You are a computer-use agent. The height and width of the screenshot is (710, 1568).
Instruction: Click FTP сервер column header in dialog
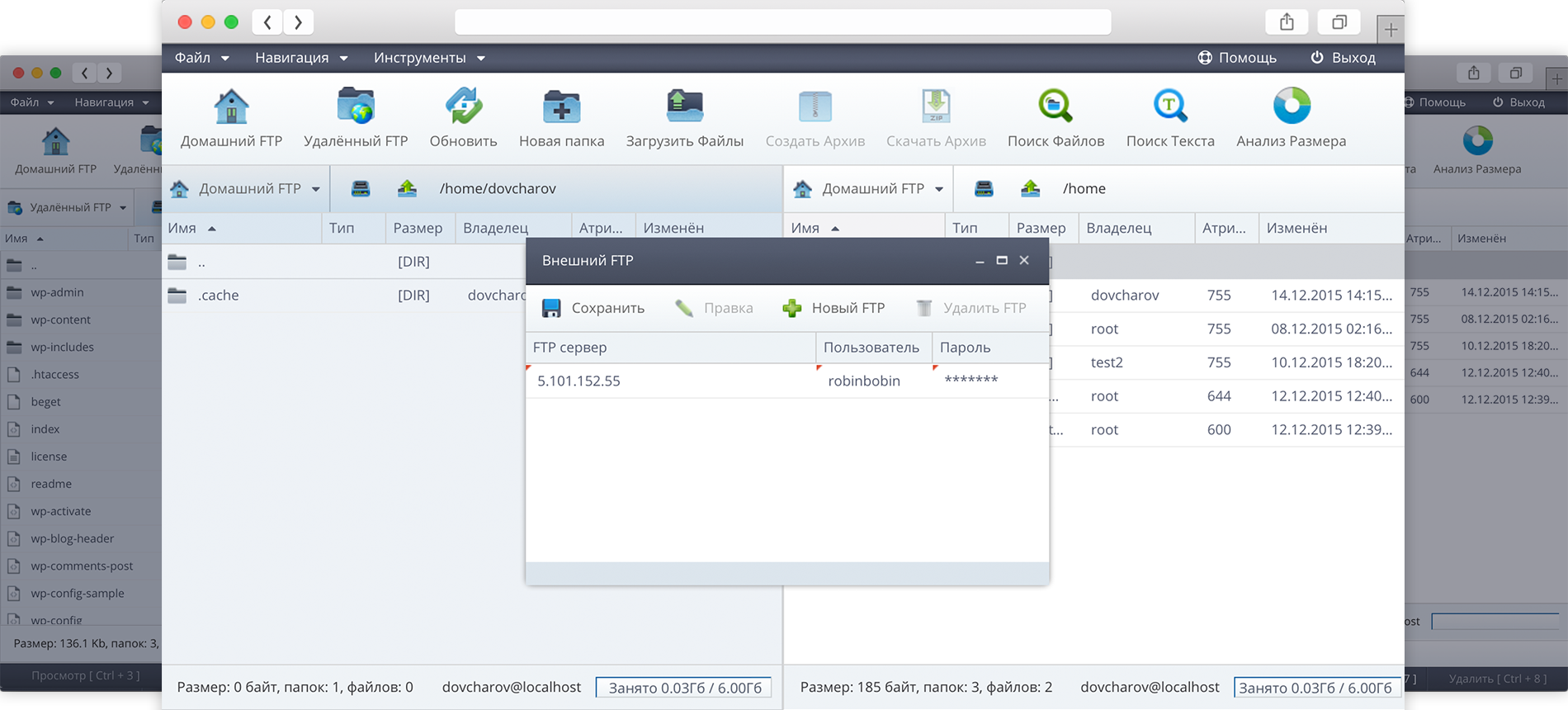pos(670,348)
